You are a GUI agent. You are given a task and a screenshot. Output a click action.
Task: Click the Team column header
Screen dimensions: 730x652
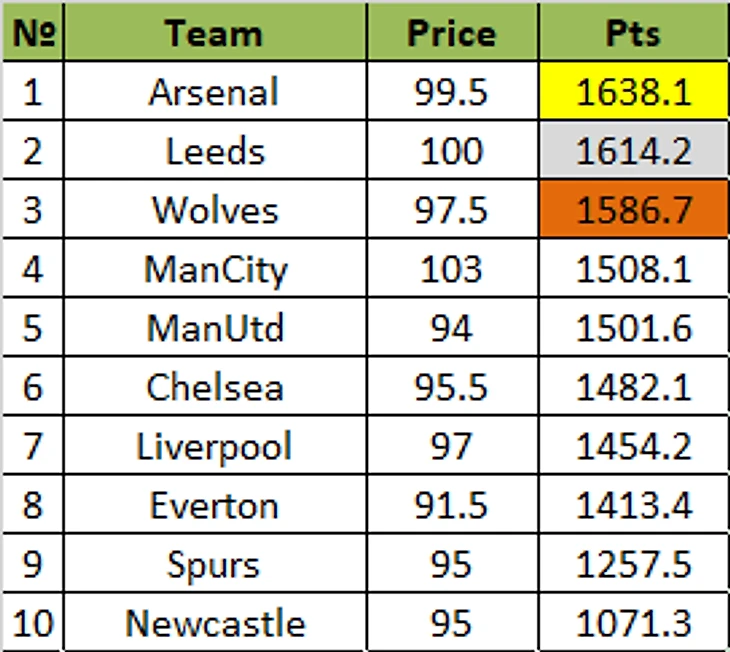[214, 34]
